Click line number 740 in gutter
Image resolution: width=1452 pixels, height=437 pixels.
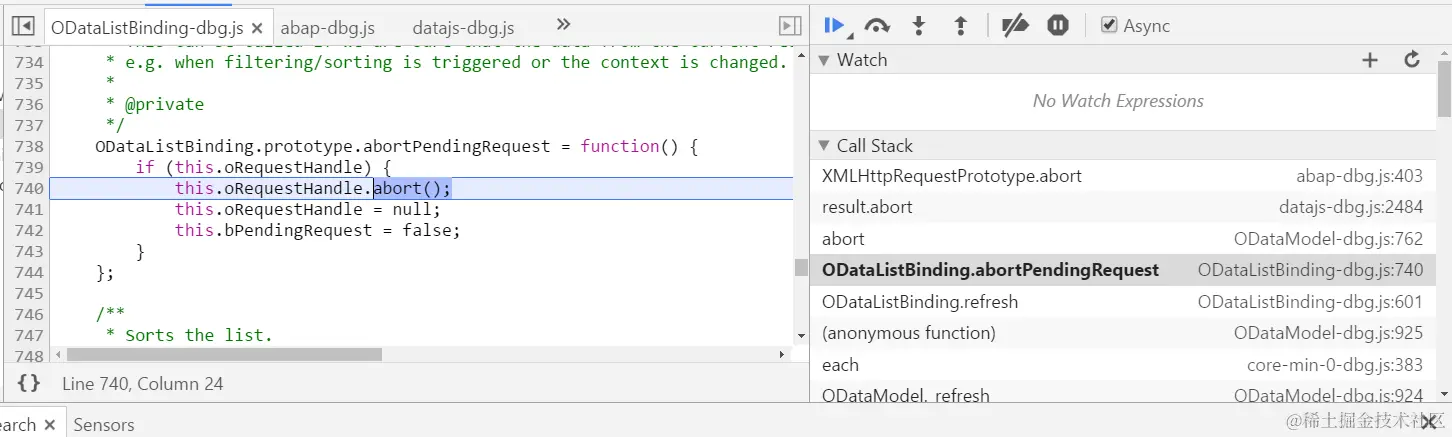[29, 188]
